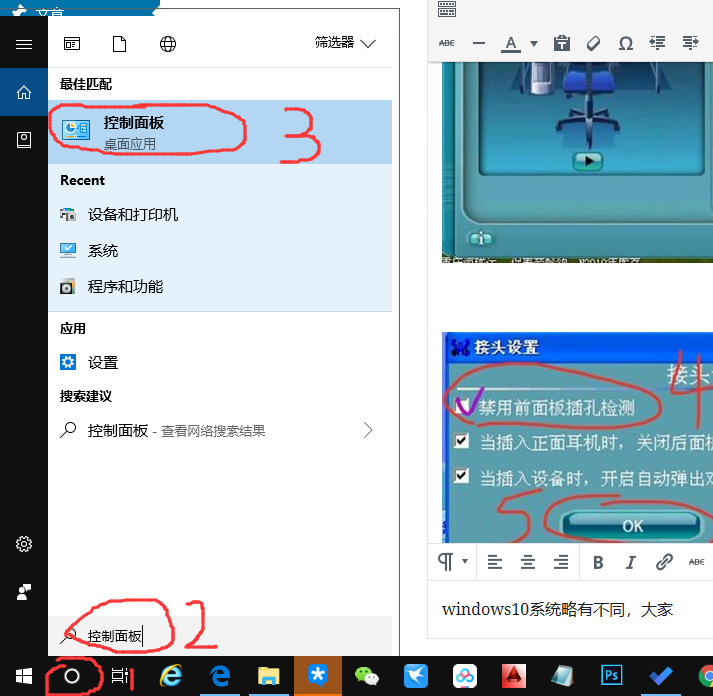Insert a special character with Omega icon

point(626,44)
